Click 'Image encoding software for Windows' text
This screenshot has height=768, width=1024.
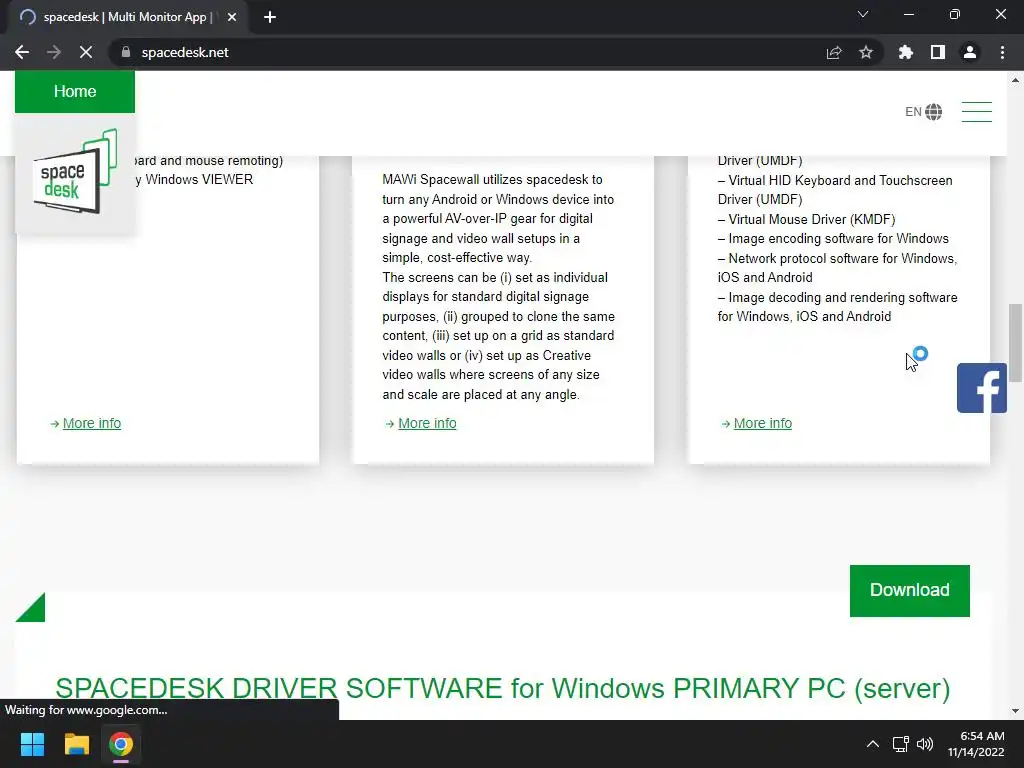click(839, 238)
